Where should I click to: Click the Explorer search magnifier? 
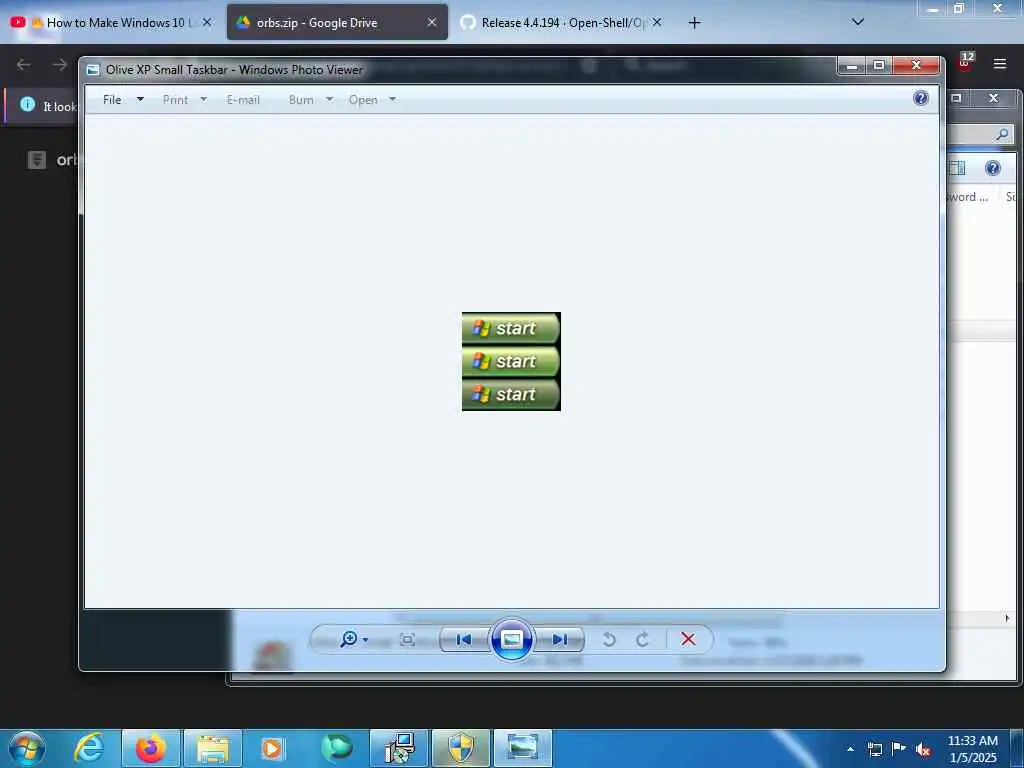(x=1002, y=134)
